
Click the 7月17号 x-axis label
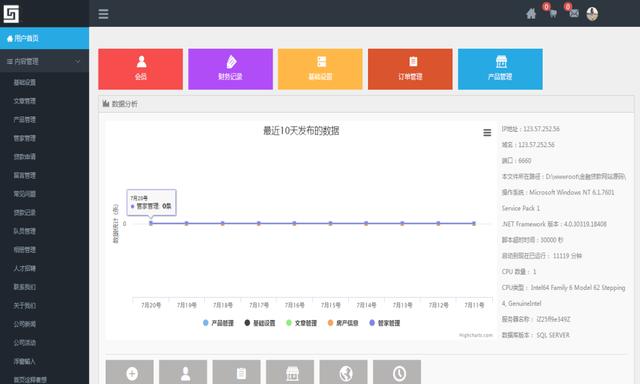point(259,305)
